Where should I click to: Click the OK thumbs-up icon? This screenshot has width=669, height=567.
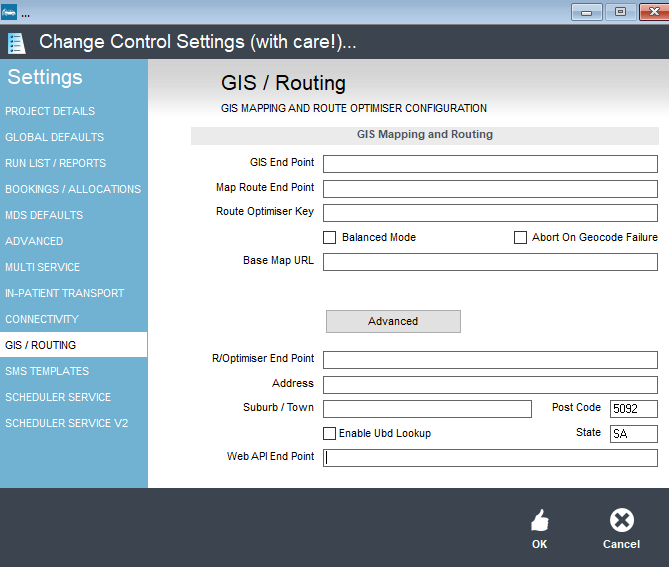coord(540,520)
